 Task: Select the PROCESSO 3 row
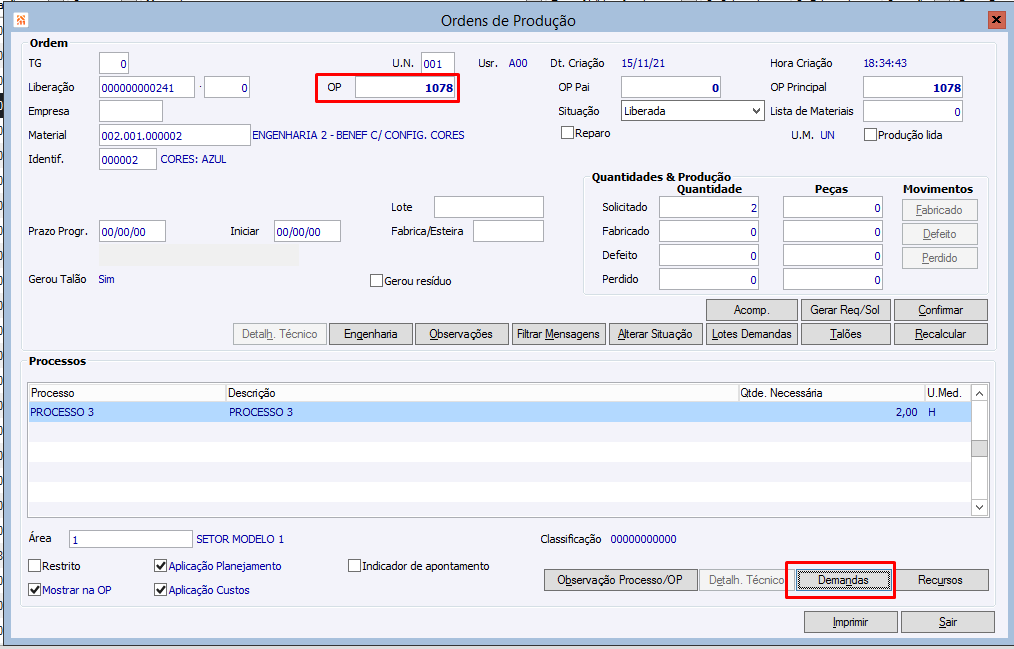click(499, 412)
